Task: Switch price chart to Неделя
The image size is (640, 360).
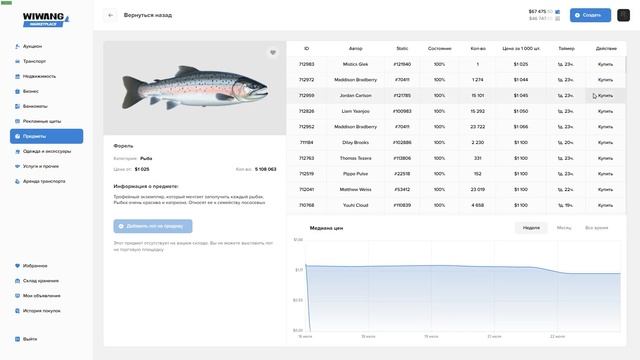Action: point(531,228)
